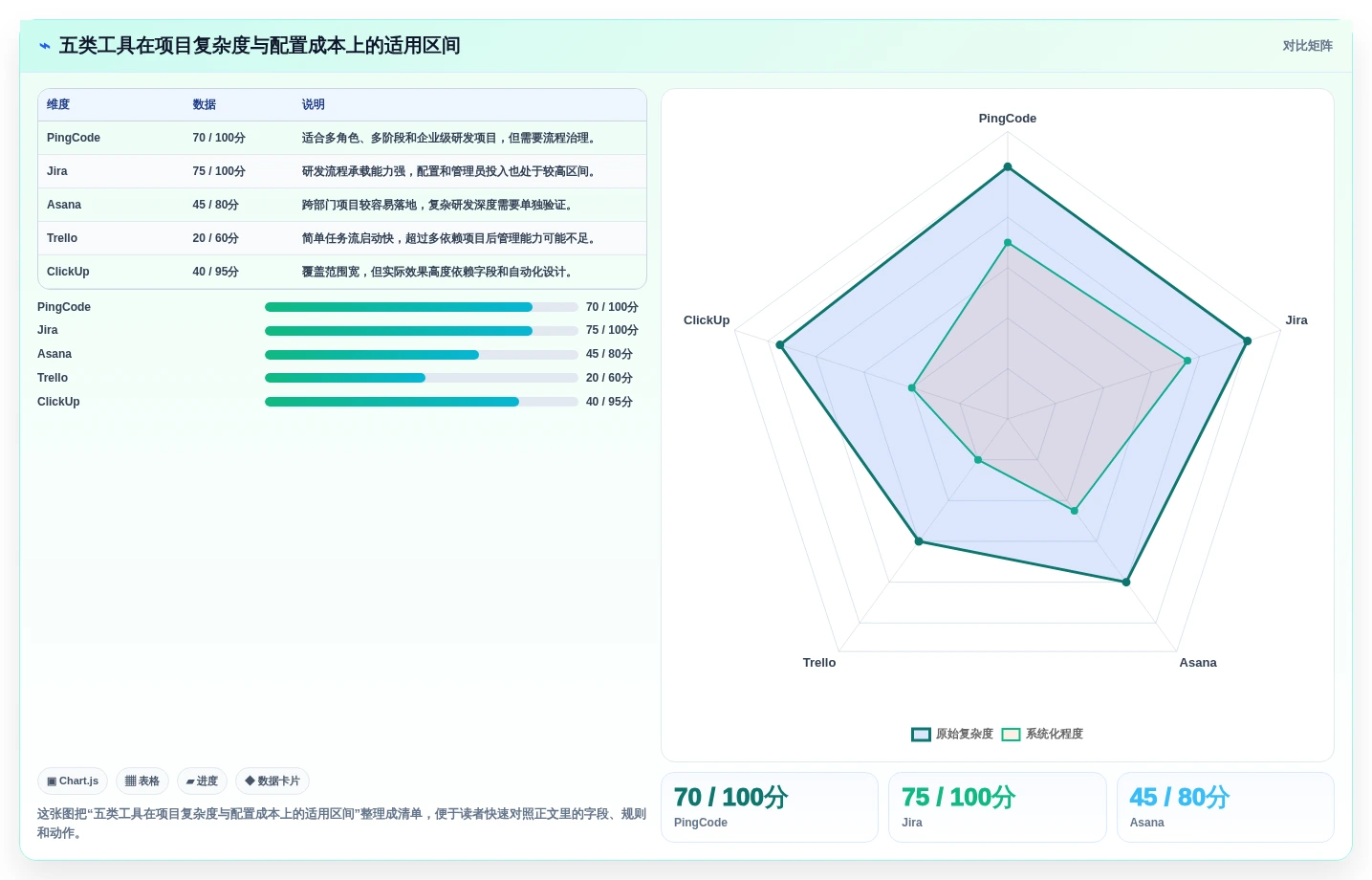The image size is (1372, 880).
Task: Click the main title 五类工具在项目复杂度
Action: (260, 46)
